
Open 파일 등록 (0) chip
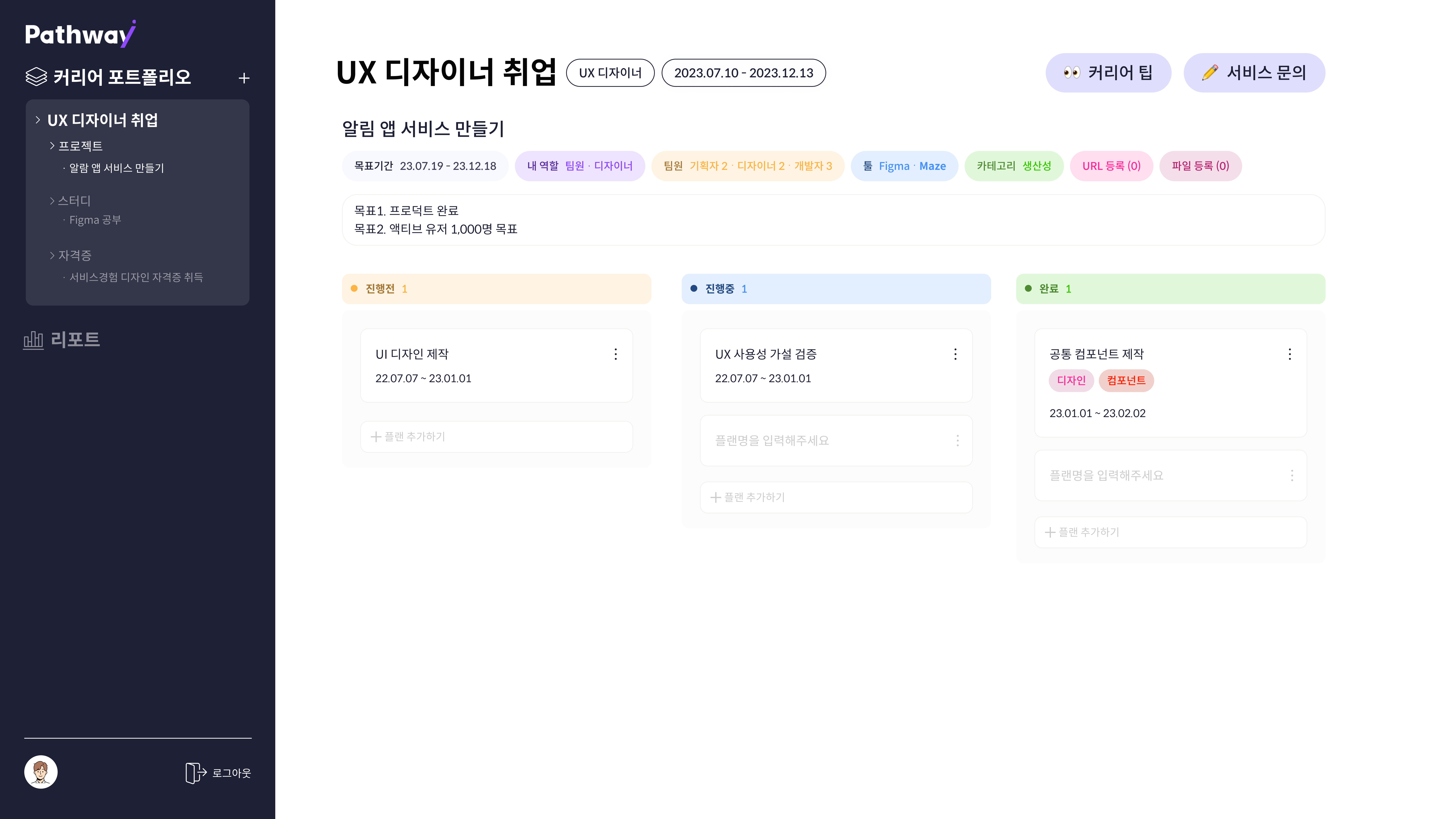[1200, 166]
